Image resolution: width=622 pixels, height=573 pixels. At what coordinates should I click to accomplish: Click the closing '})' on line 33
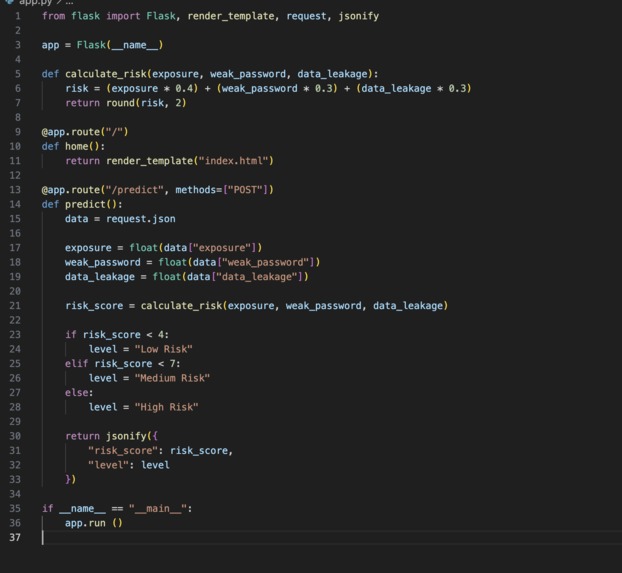click(71, 479)
